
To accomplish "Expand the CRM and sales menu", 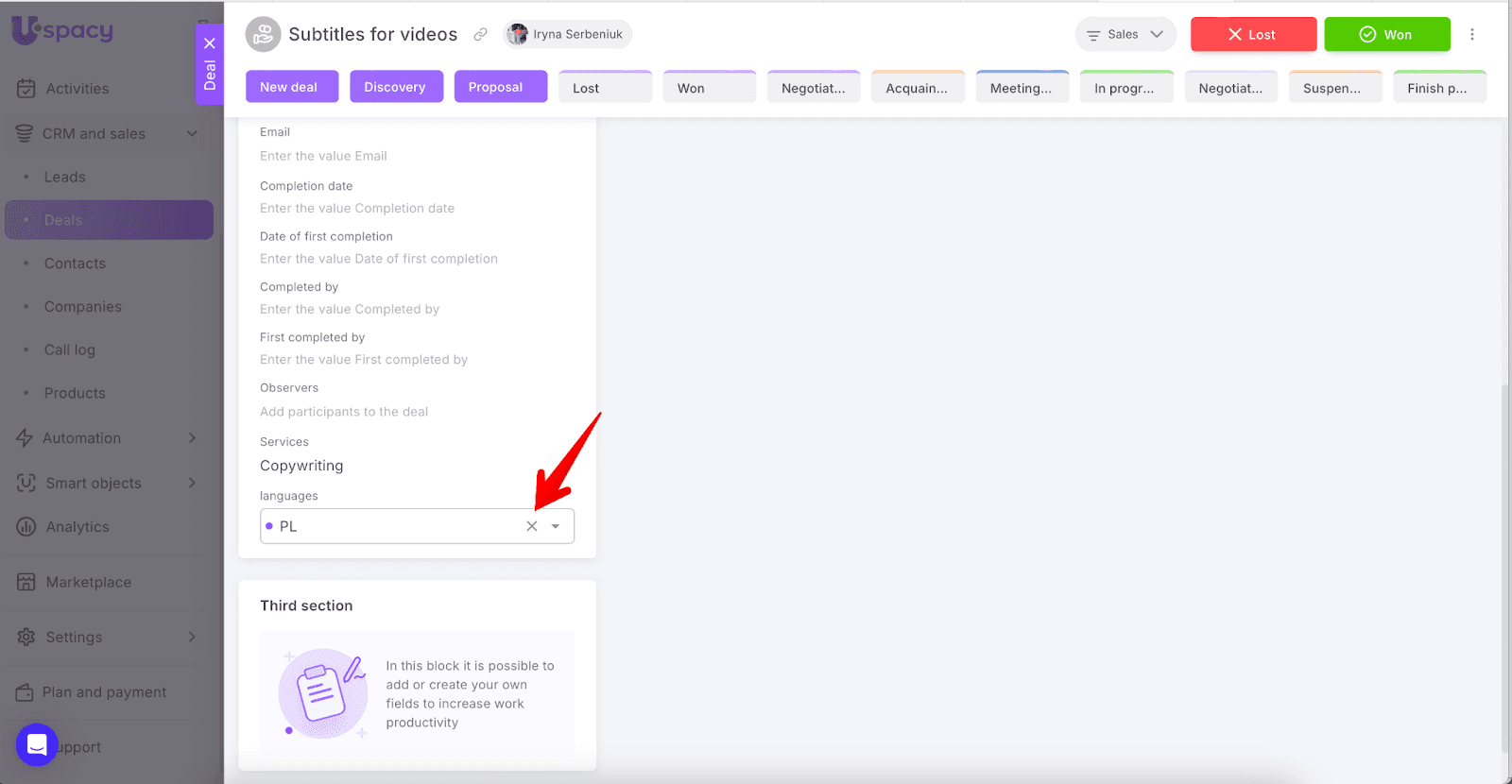I will point(192,133).
